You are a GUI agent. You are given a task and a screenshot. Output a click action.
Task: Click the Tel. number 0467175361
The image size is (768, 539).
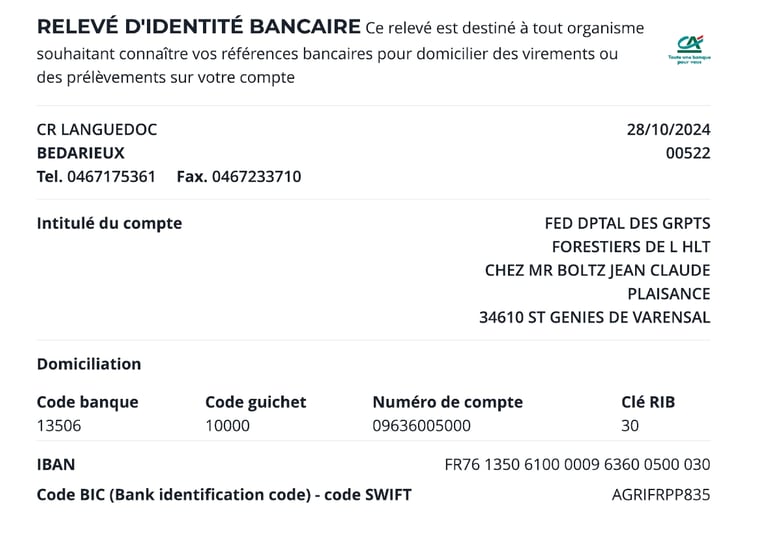[x=111, y=176]
